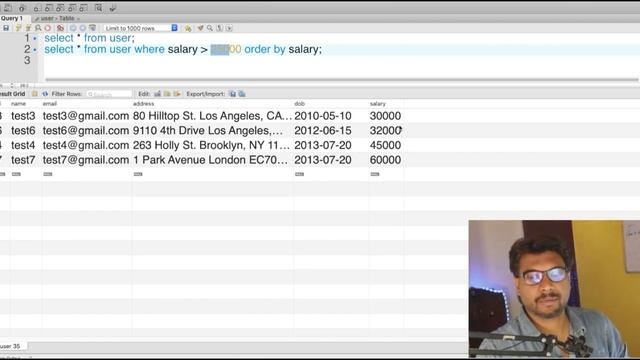Click the red stop execution icon

coord(48,28)
